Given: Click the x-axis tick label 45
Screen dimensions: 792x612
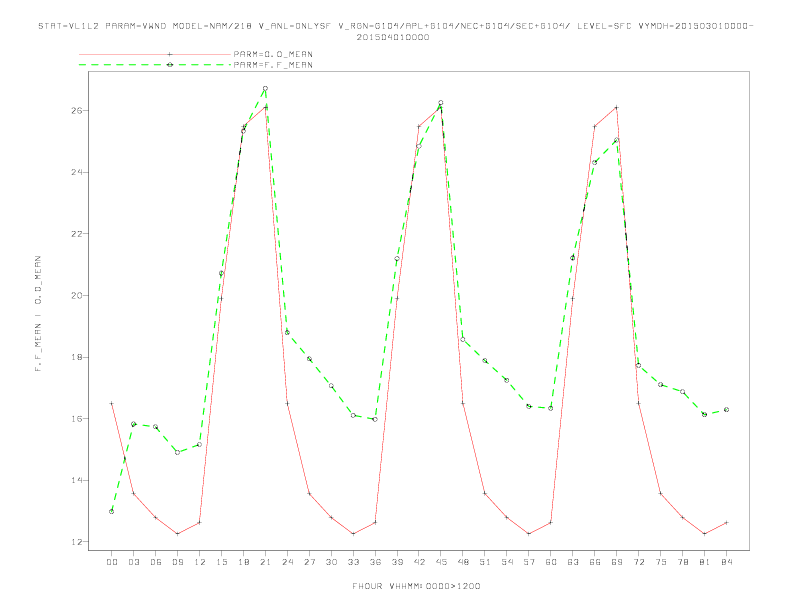Looking at the screenshot, I should 441,562.
